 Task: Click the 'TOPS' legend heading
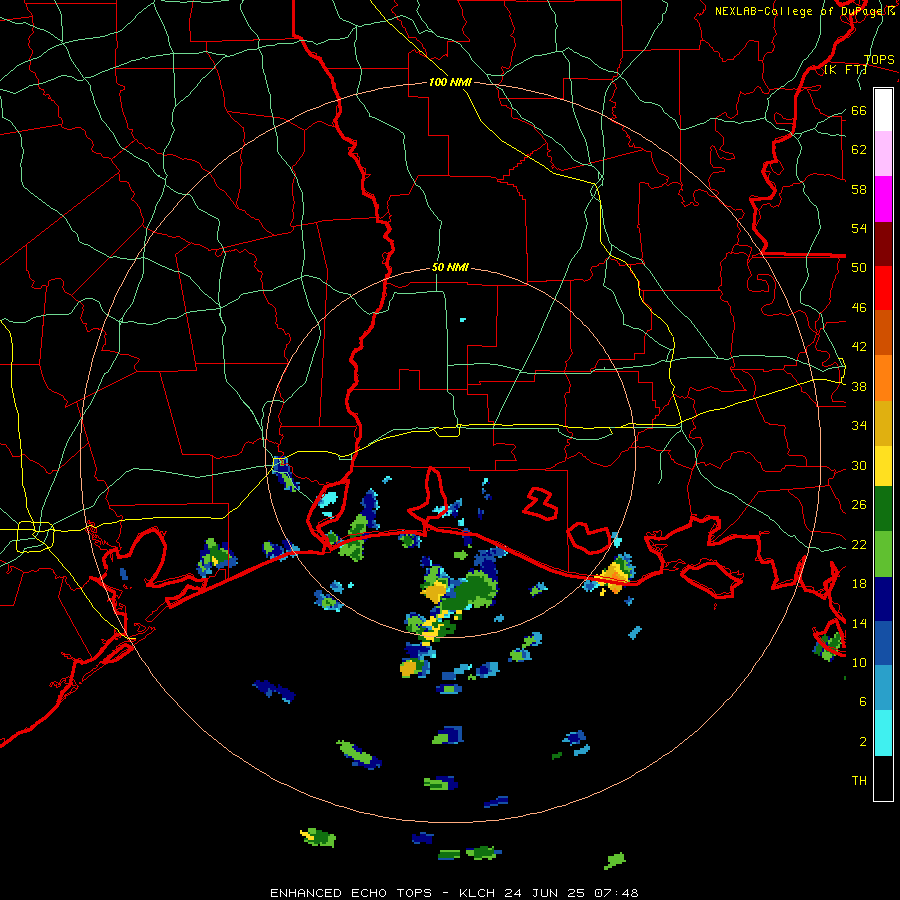tap(879, 60)
